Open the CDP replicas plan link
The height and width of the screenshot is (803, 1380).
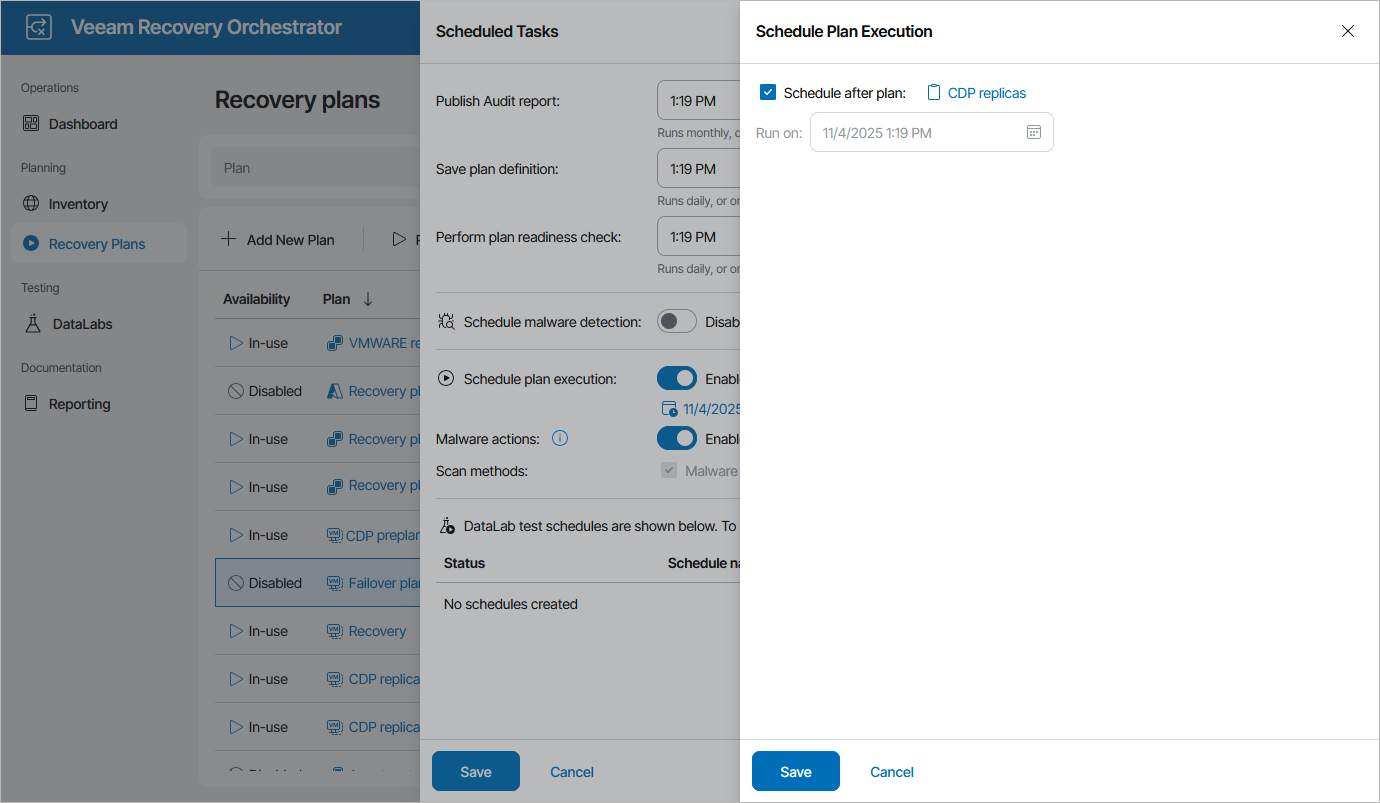[986, 93]
